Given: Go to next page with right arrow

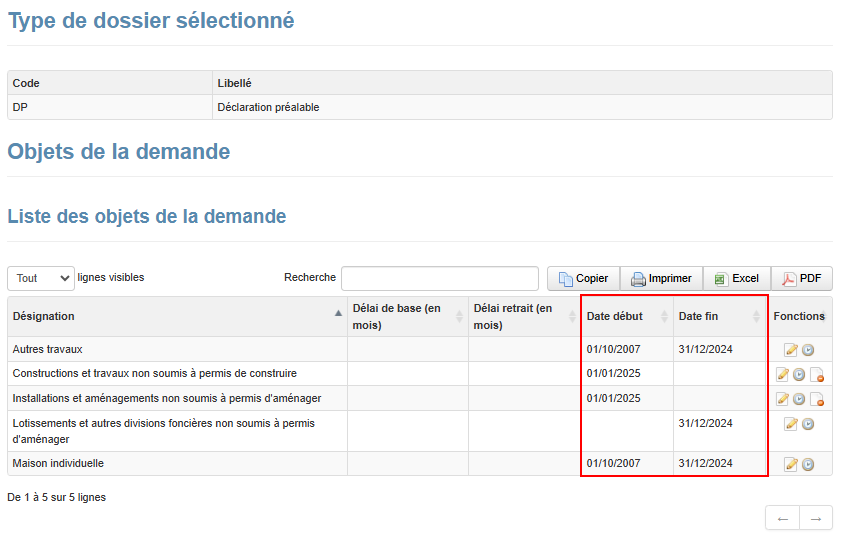Looking at the screenshot, I should coord(816,518).
